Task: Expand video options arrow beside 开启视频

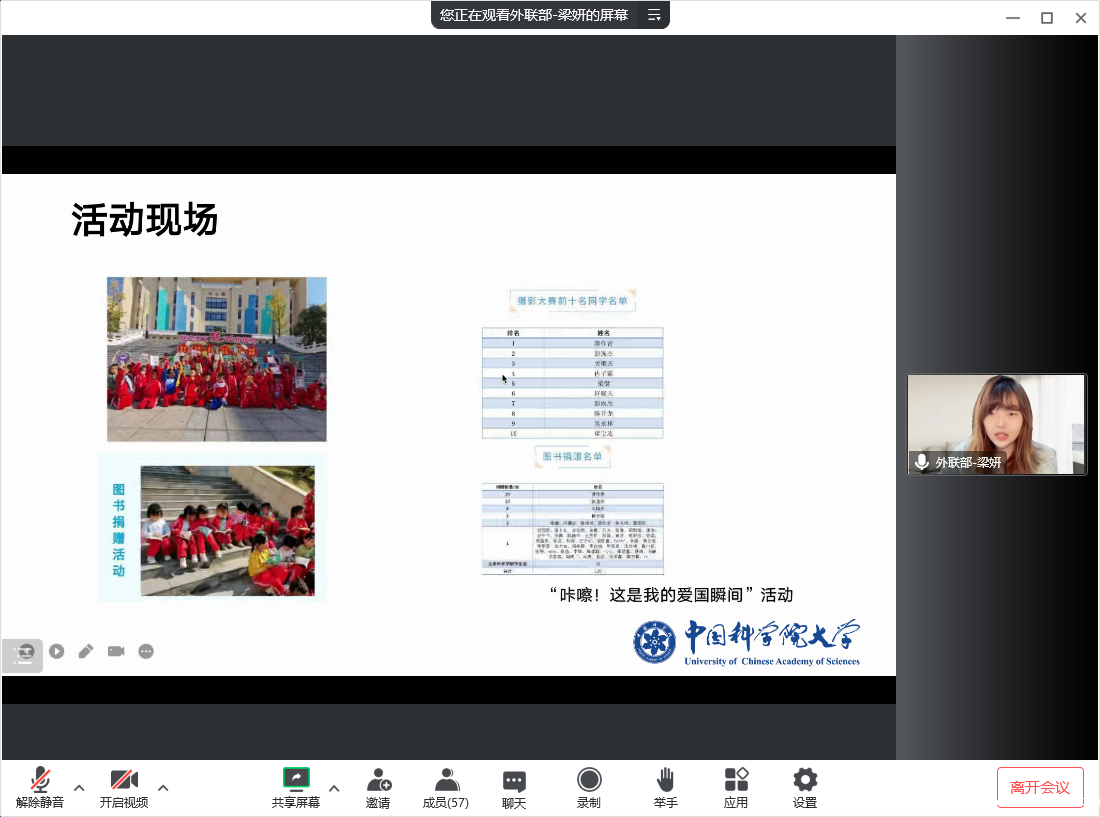Action: [x=163, y=788]
